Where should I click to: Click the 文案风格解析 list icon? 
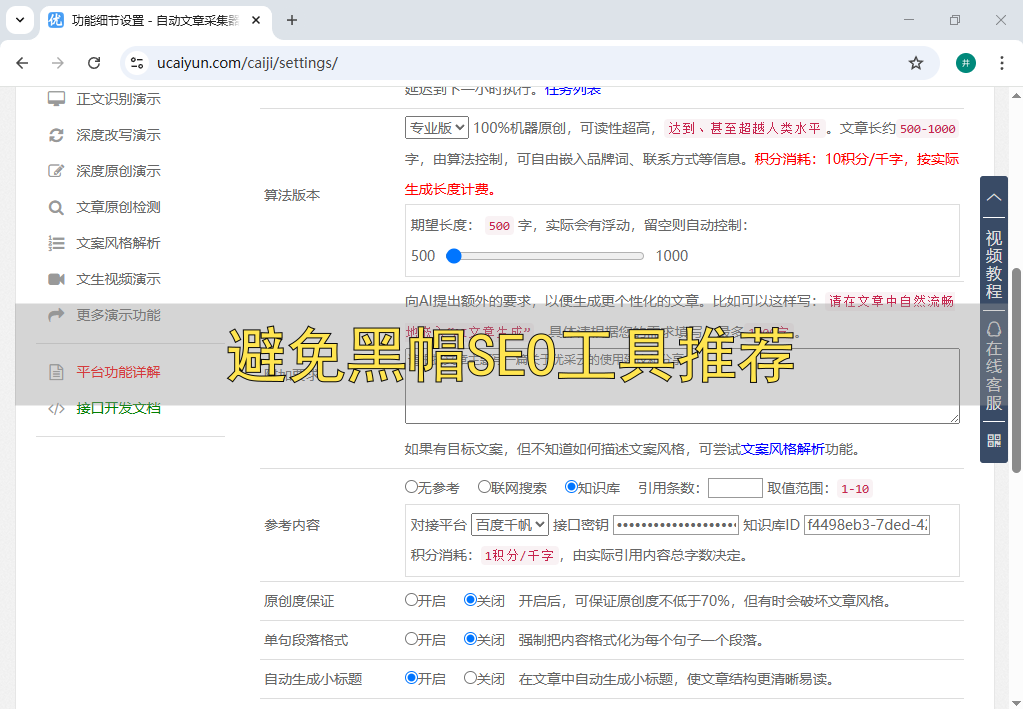pos(56,243)
